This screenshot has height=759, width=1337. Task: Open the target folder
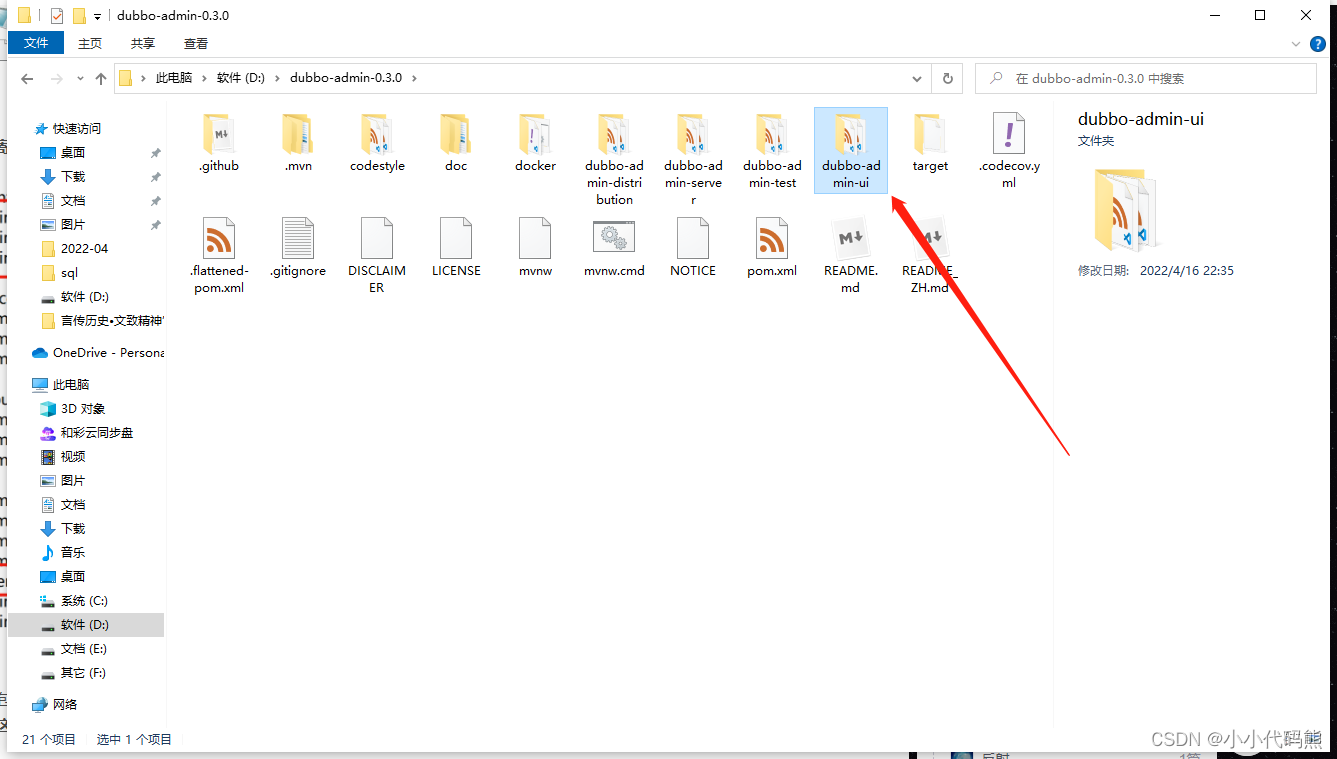pyautogui.click(x=930, y=144)
